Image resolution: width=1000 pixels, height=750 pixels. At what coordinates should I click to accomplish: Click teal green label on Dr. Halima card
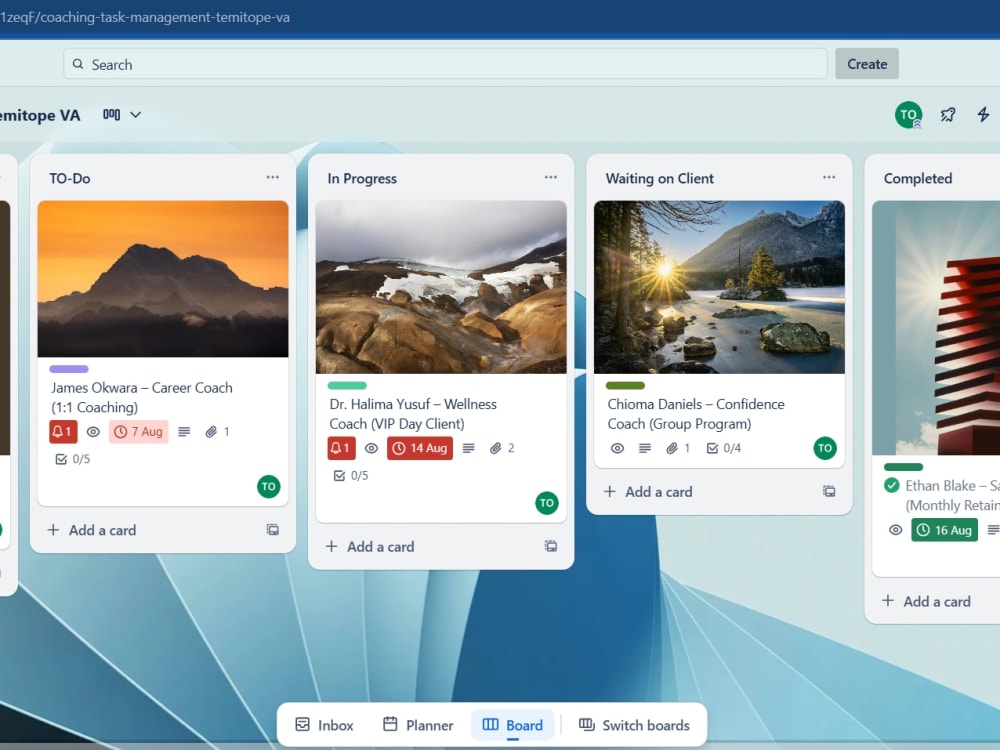point(347,385)
